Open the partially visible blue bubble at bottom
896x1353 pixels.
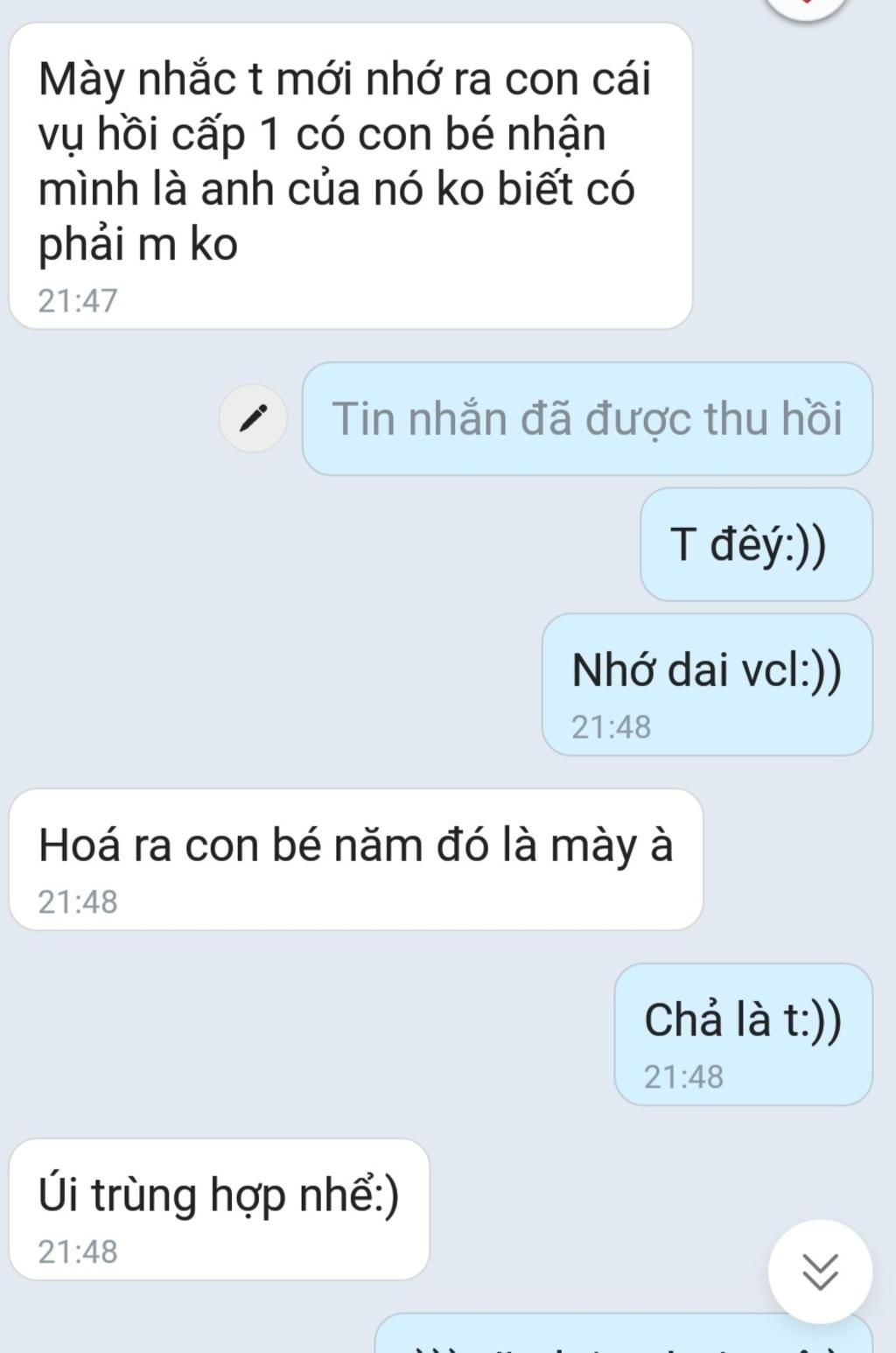click(623, 1333)
